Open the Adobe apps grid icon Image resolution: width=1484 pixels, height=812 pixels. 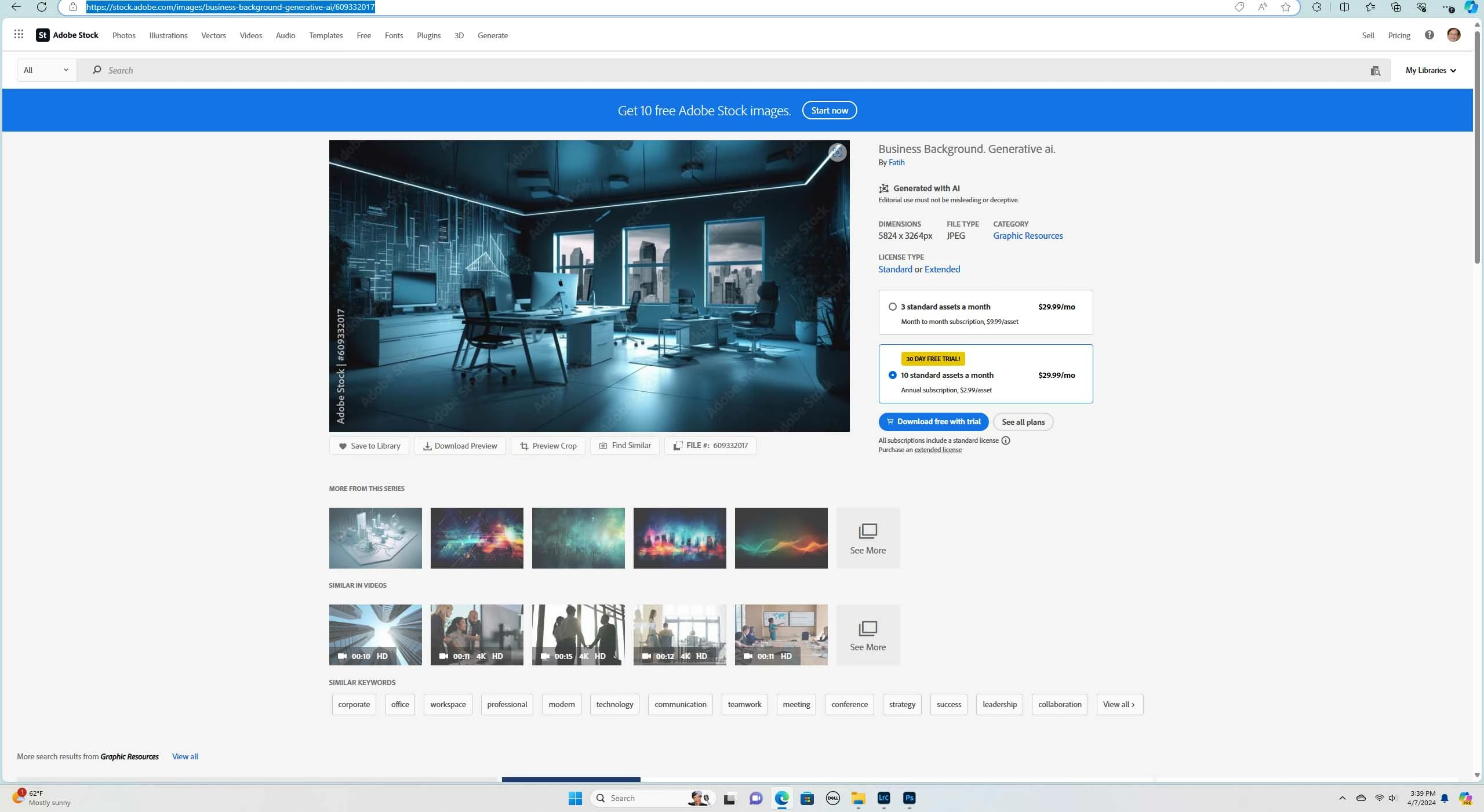(19, 35)
